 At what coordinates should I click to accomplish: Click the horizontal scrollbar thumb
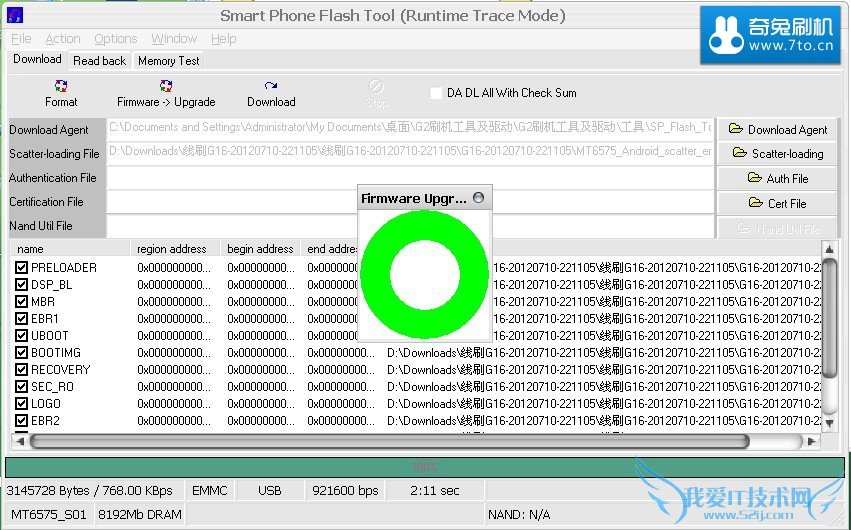click(390, 442)
